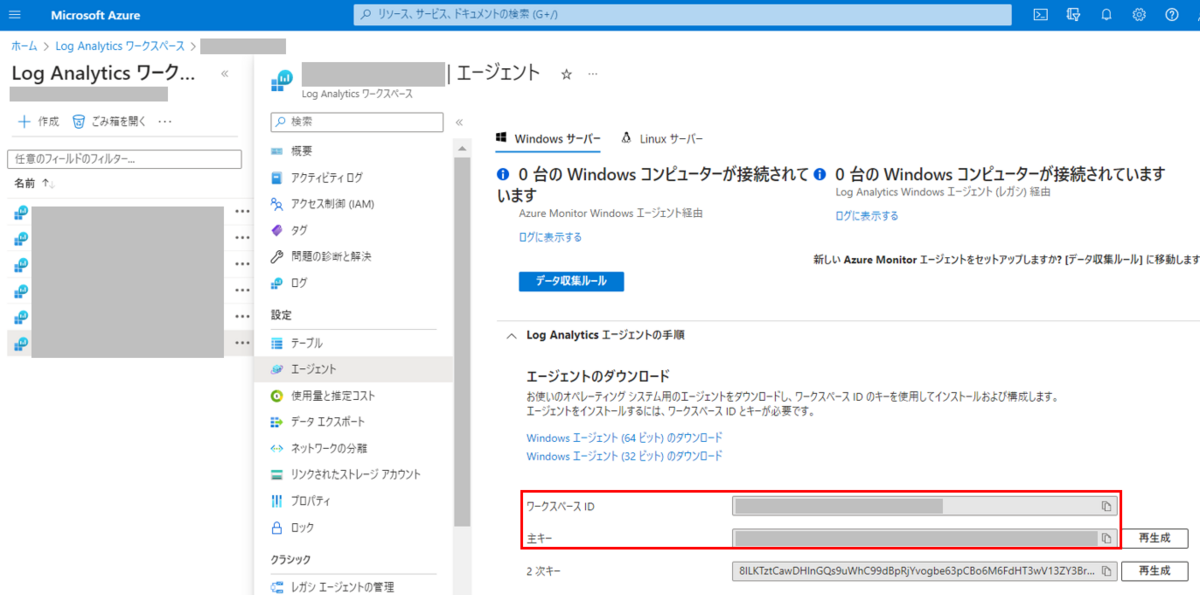Go to the ホーム breadcrumb link
1200x595 pixels.
pyautogui.click(x=24, y=46)
